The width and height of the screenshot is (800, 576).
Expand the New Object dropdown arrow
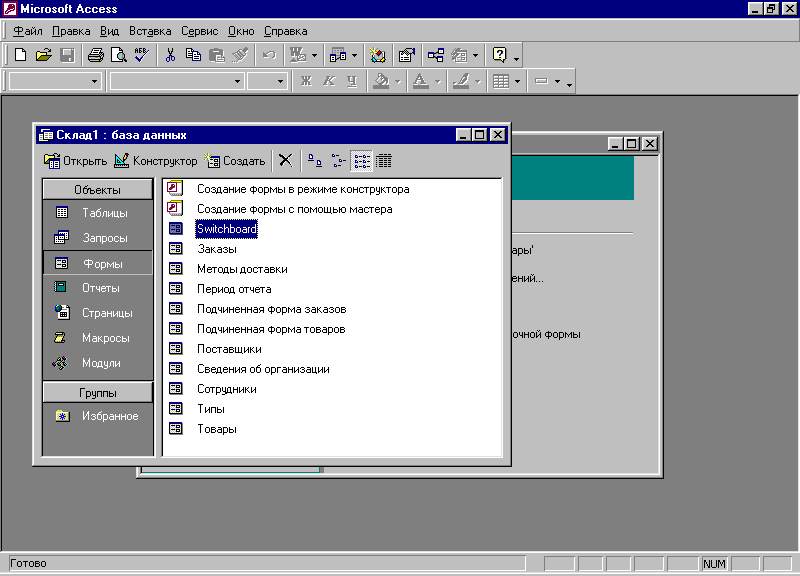[x=476, y=55]
